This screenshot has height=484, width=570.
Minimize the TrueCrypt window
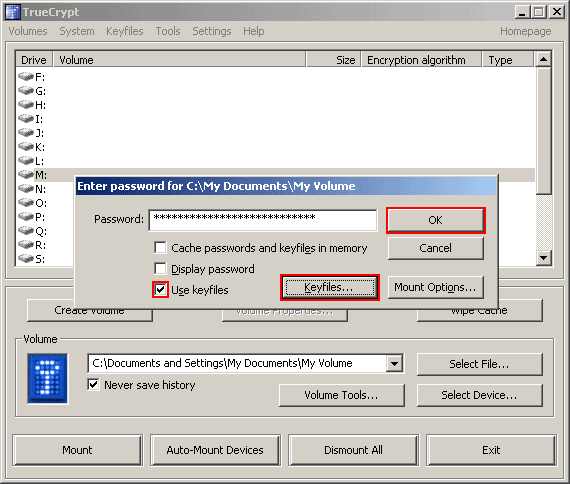tap(522, 12)
